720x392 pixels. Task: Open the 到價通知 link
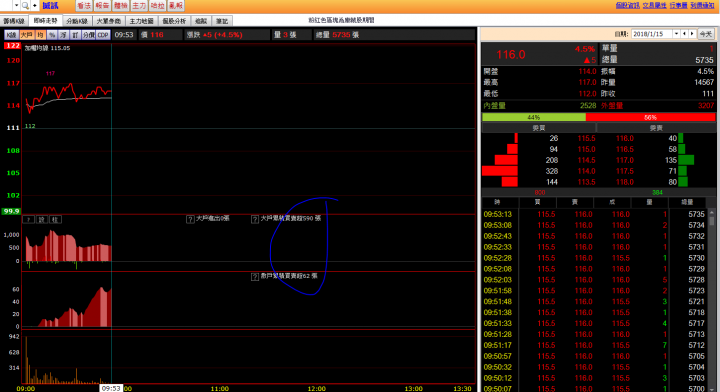click(x=702, y=5)
